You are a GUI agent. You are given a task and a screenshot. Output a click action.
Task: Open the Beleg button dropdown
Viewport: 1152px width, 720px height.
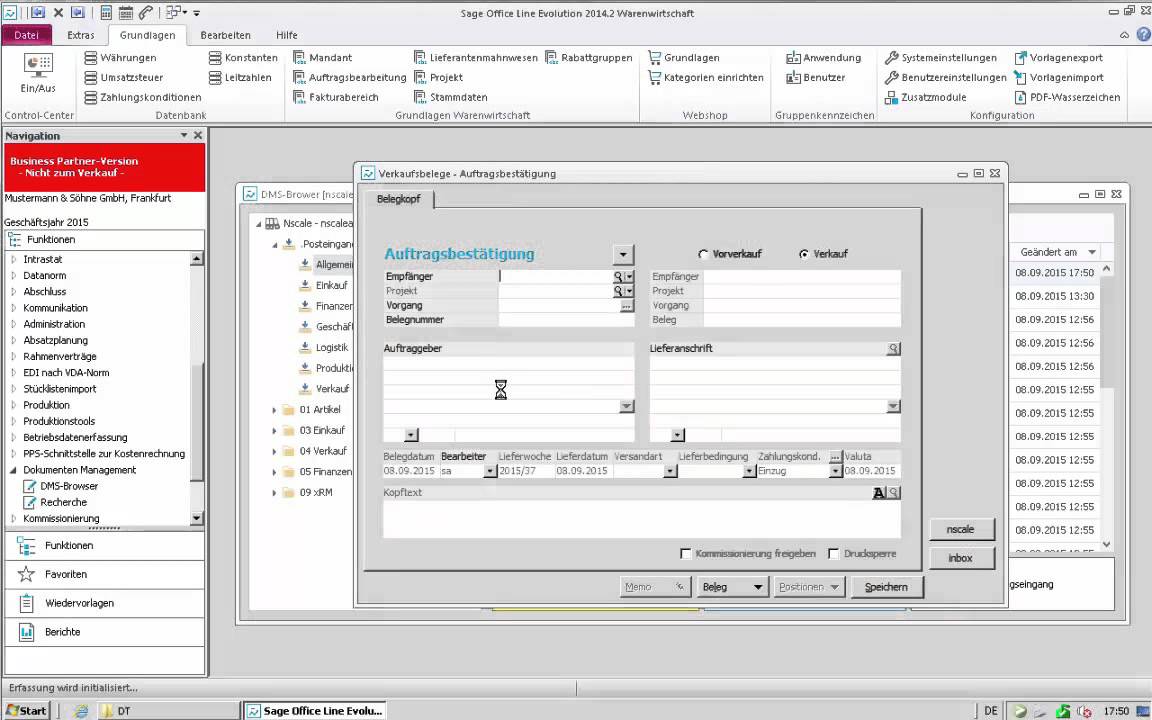[757, 588]
